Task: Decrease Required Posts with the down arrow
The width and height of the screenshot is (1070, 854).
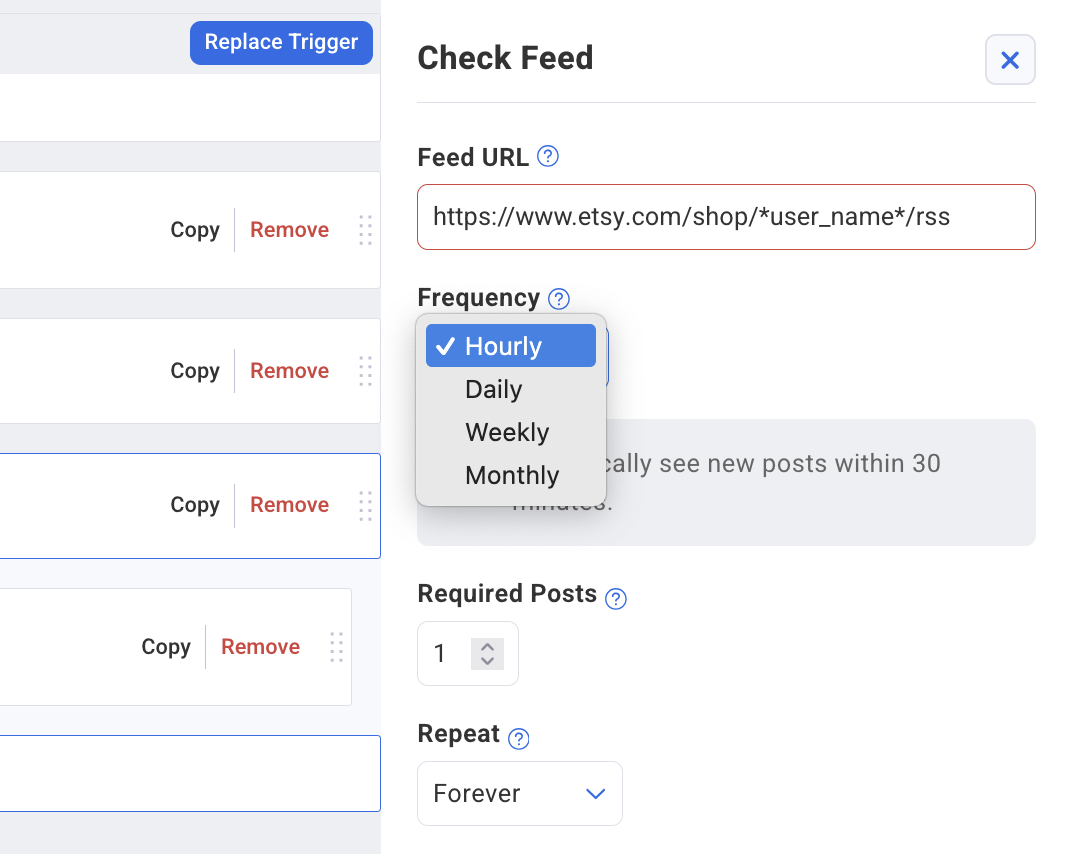Action: [x=487, y=661]
